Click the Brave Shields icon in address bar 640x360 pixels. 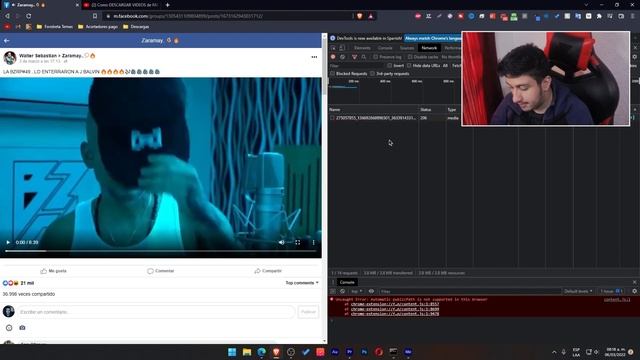pos(360,16)
